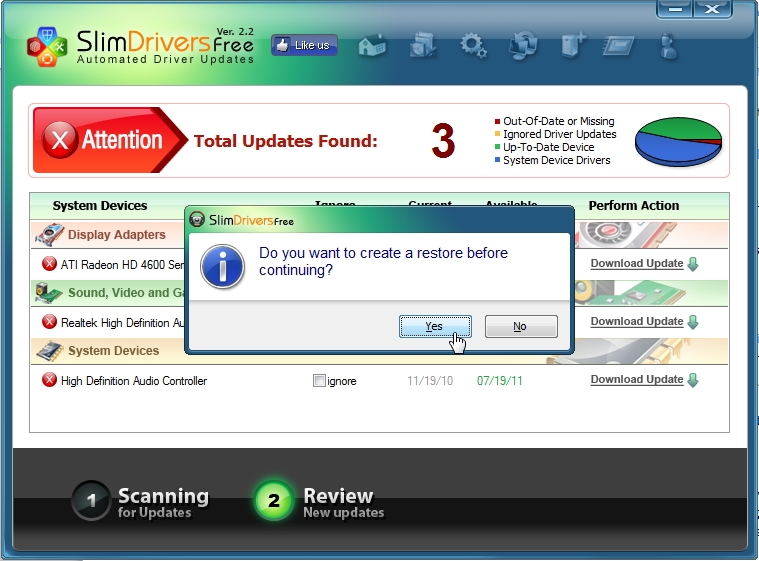Image resolution: width=759 pixels, height=561 pixels.
Task: Click the System Devices column header
Action: pos(100,206)
